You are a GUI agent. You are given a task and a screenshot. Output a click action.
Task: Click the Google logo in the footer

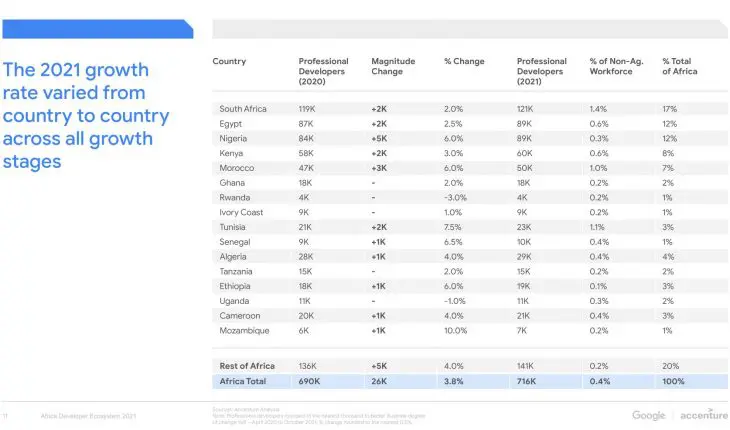[650, 415]
